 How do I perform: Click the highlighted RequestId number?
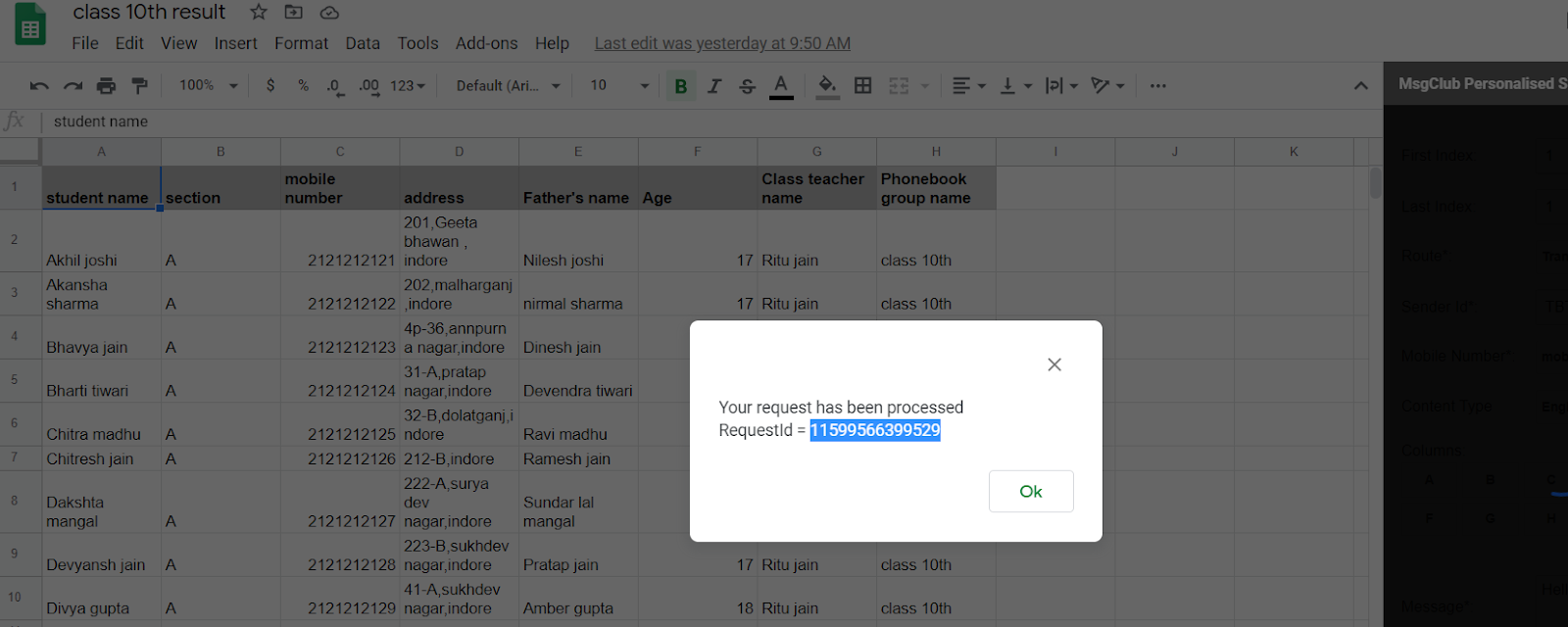click(x=875, y=430)
